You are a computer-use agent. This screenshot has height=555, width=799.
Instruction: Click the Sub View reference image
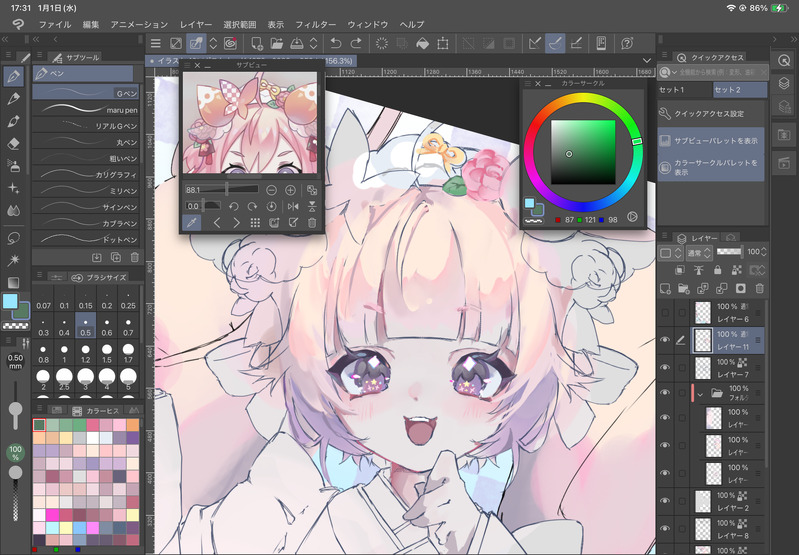250,122
